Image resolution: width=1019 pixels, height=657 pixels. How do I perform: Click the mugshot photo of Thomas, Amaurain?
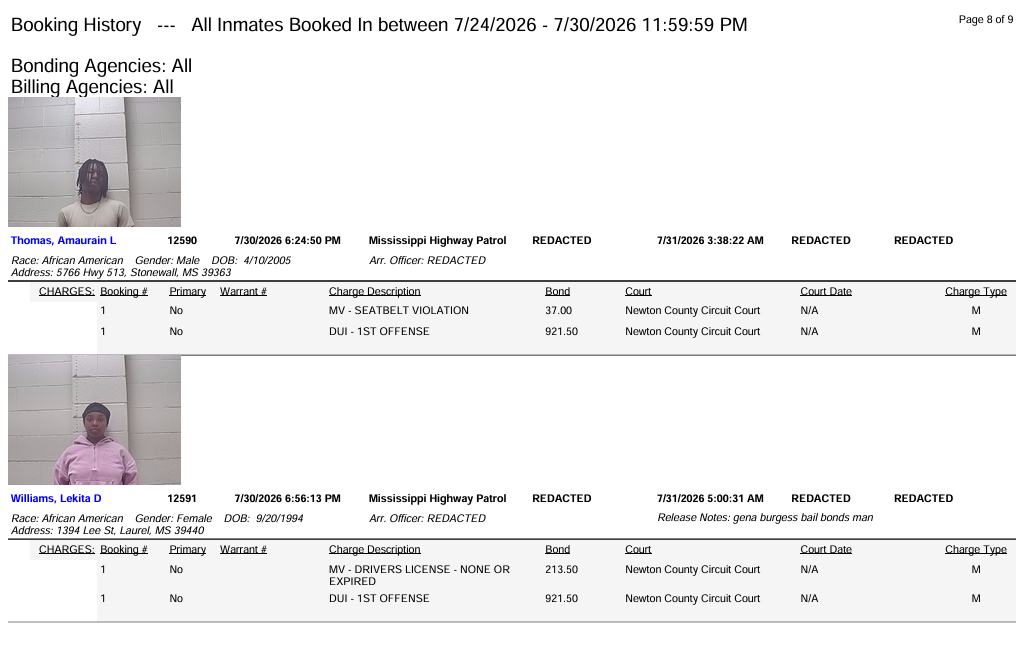click(x=94, y=162)
